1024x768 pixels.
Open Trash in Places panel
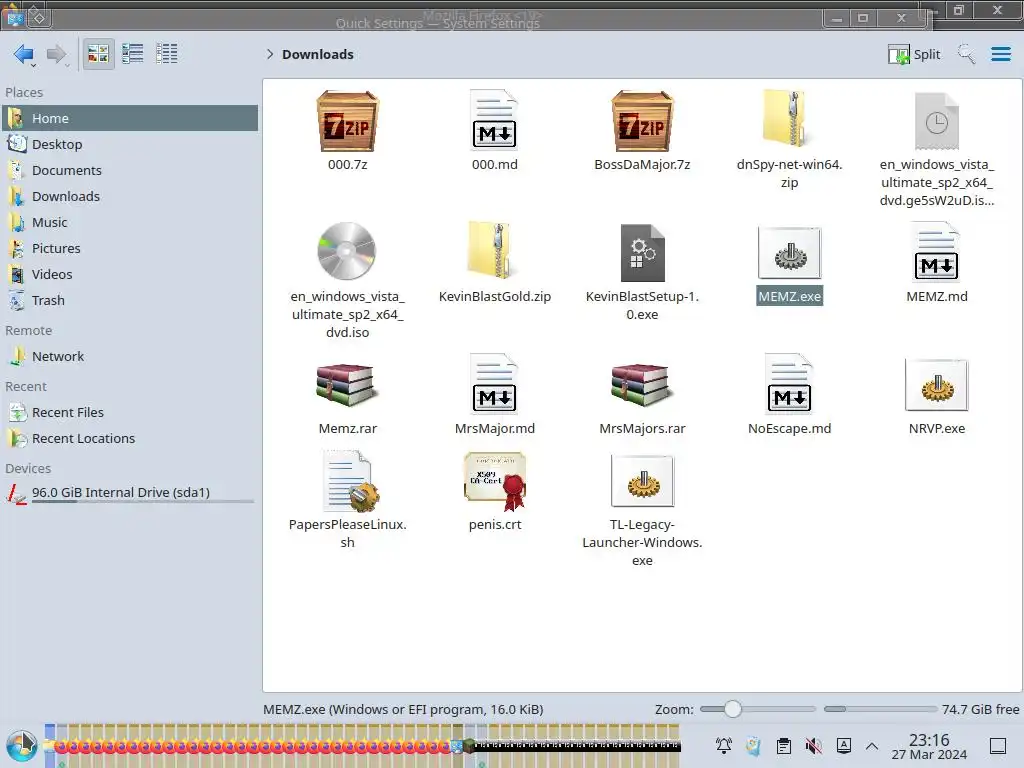(130, 301)
